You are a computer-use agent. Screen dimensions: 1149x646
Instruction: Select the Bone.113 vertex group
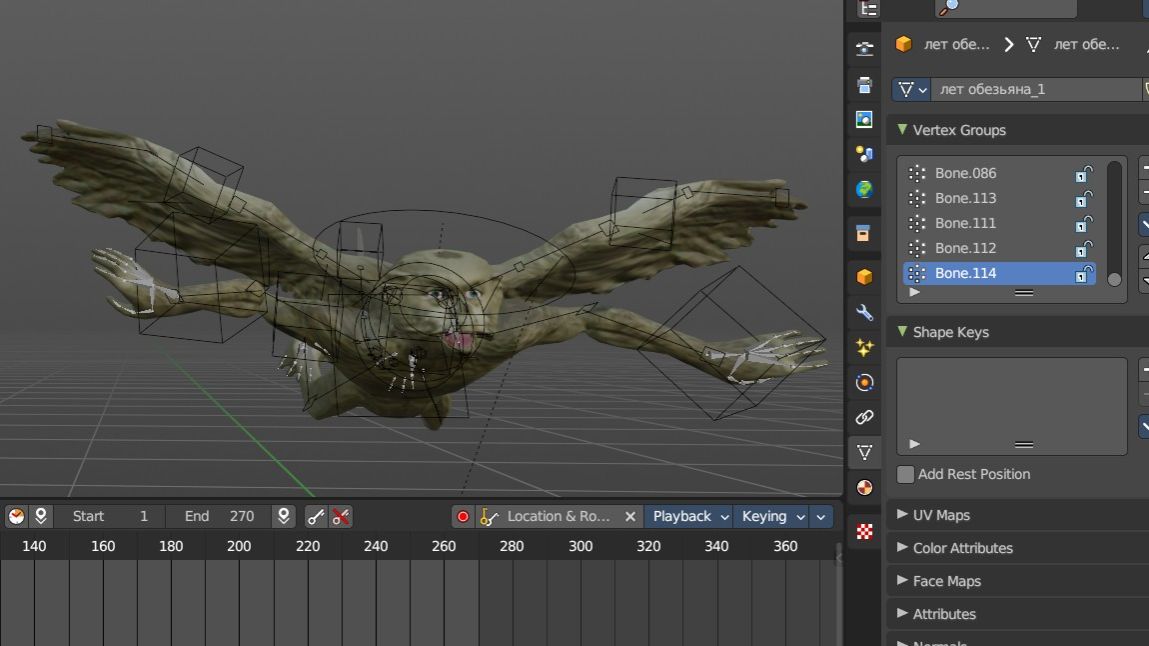(x=966, y=198)
